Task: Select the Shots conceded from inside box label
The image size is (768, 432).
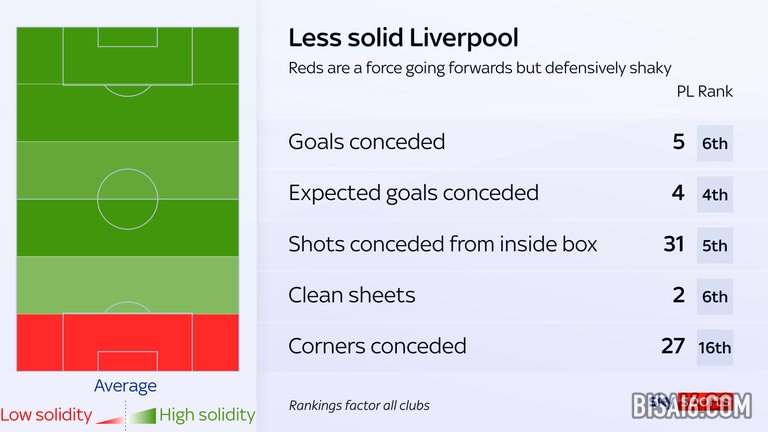Action: point(442,244)
